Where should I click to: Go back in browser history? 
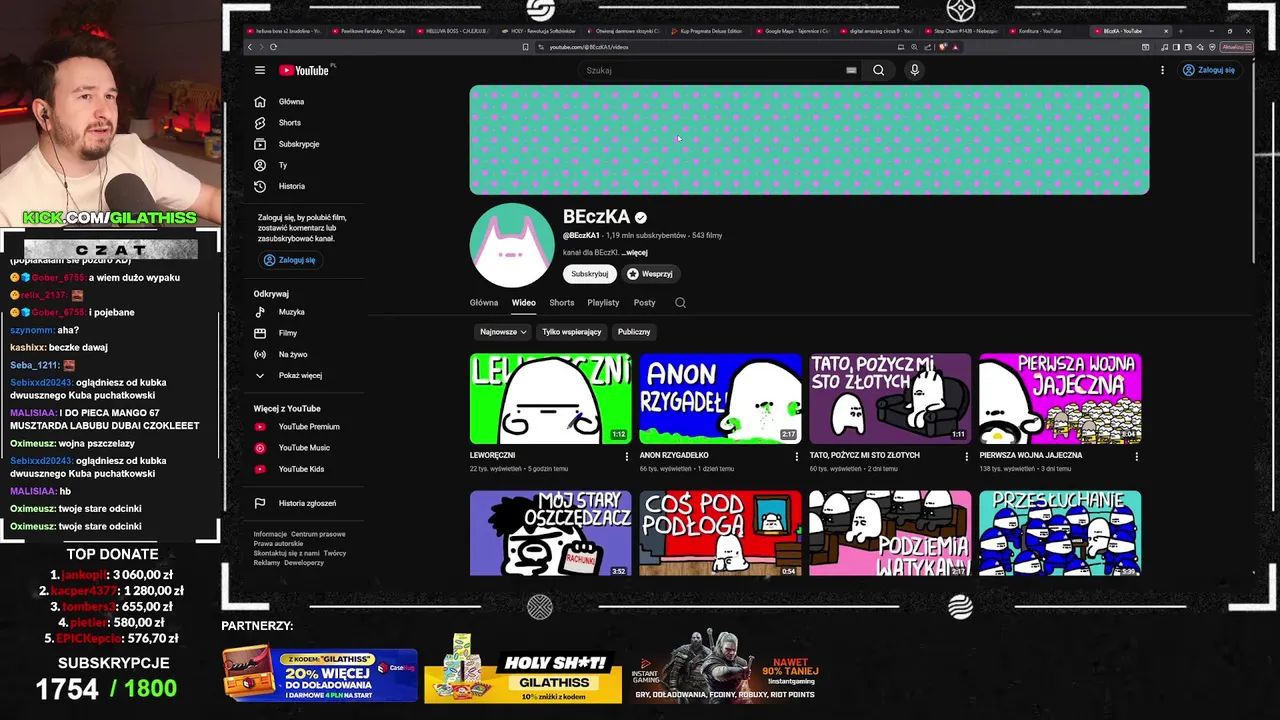250,47
